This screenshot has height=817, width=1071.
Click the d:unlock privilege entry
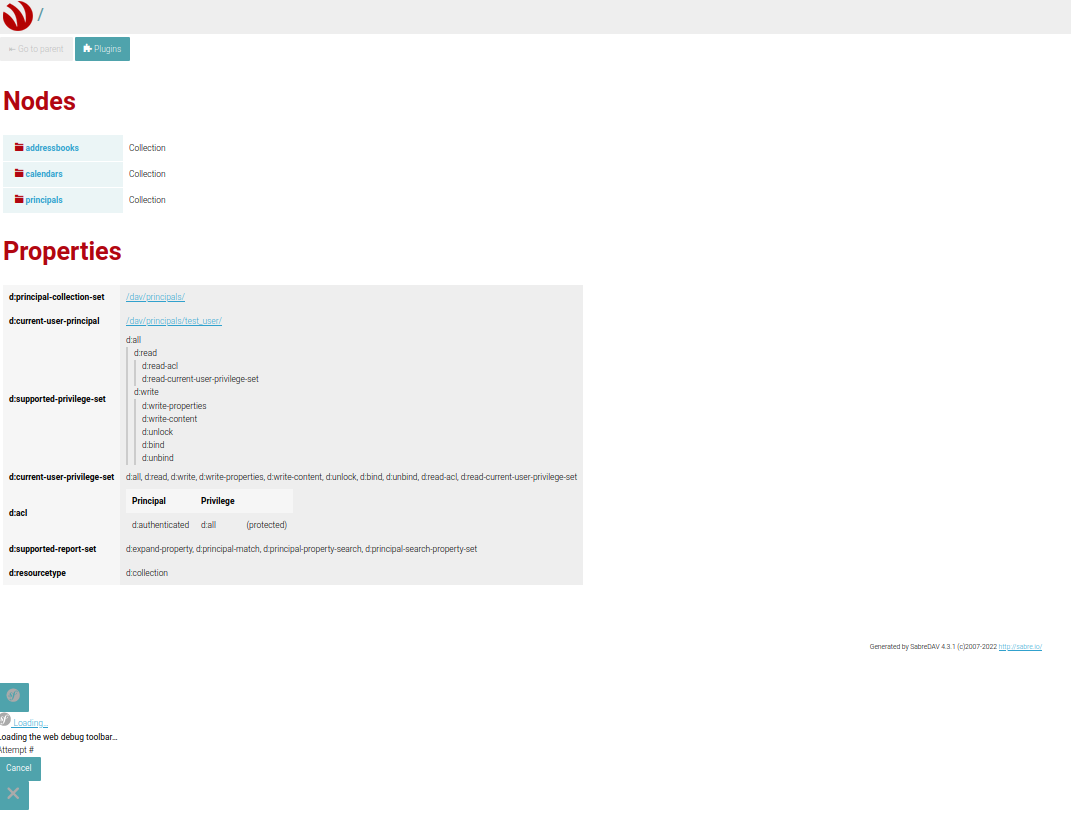pos(157,432)
